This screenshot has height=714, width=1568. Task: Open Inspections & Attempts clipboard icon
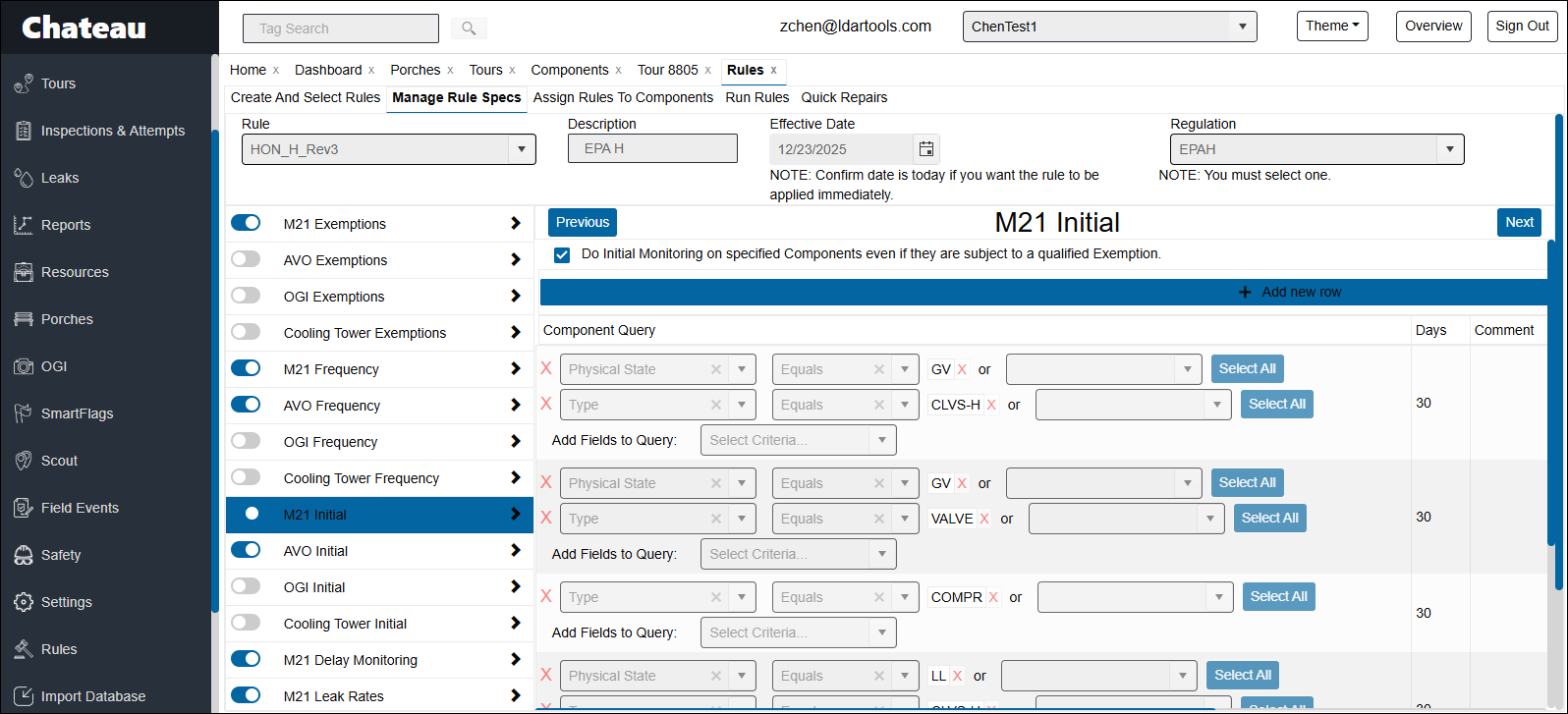pyautogui.click(x=24, y=131)
